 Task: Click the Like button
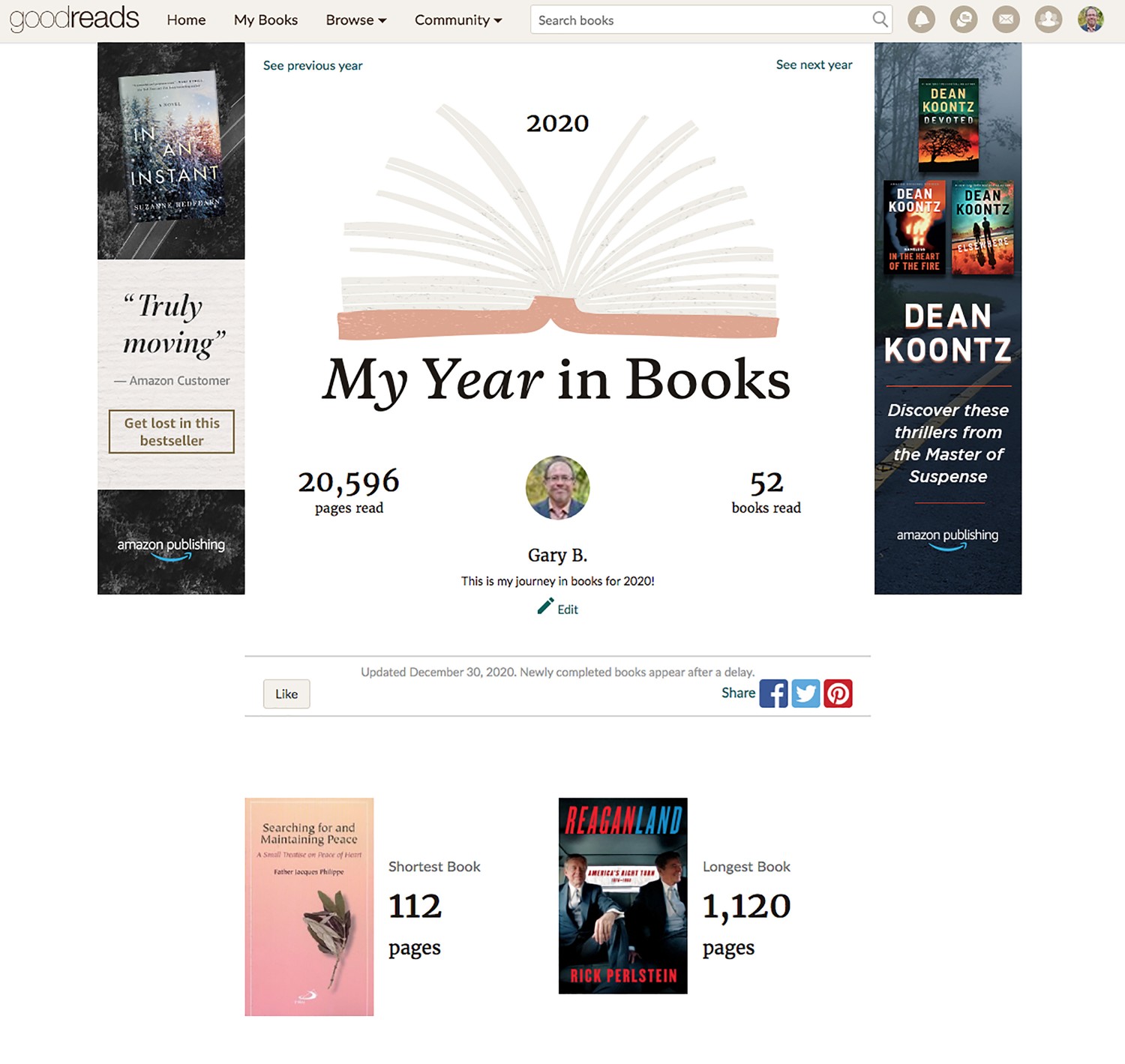[286, 694]
